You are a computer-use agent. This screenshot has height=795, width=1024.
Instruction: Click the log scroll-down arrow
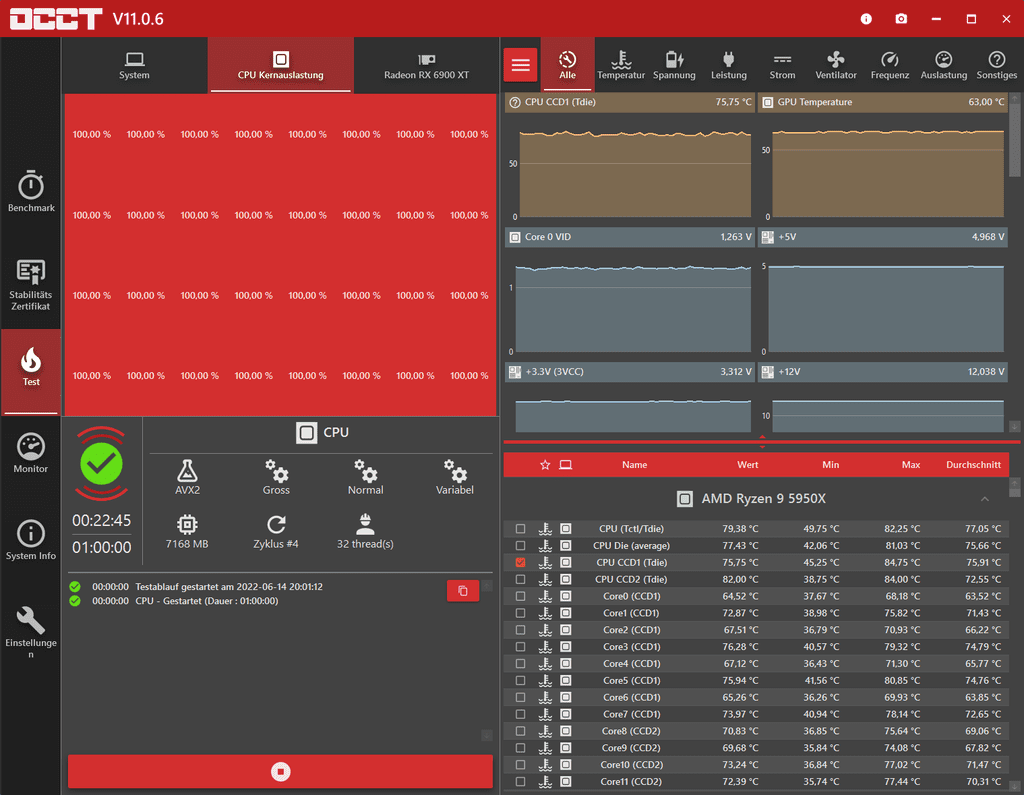487,735
